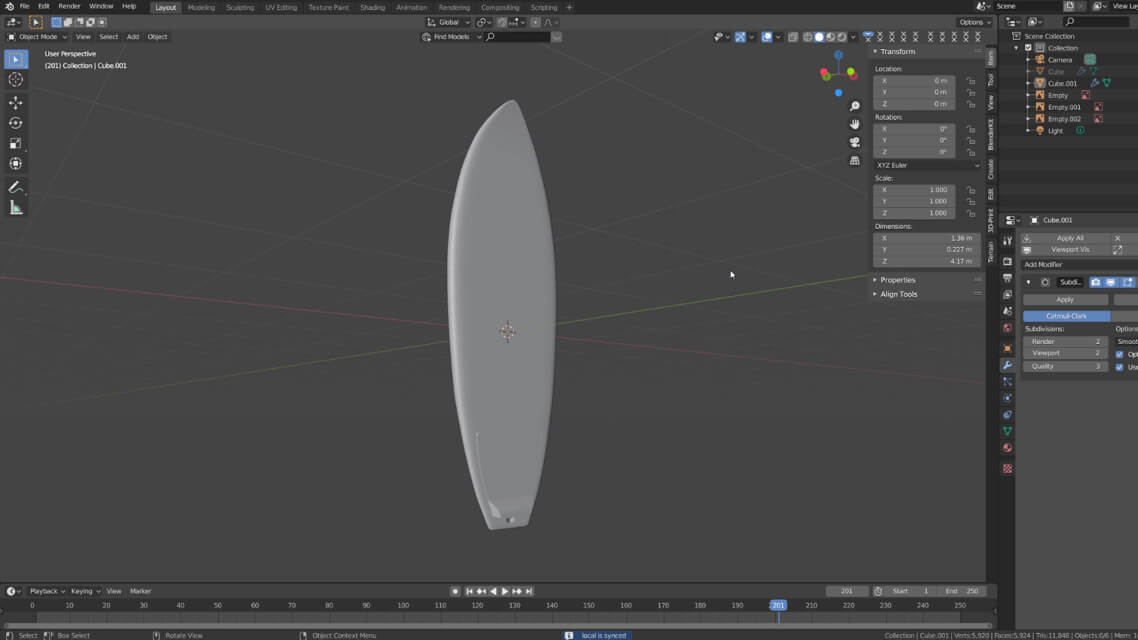This screenshot has width=1138, height=640.
Task: Toggle camera view with camera gizmo icon
Action: coord(855,142)
